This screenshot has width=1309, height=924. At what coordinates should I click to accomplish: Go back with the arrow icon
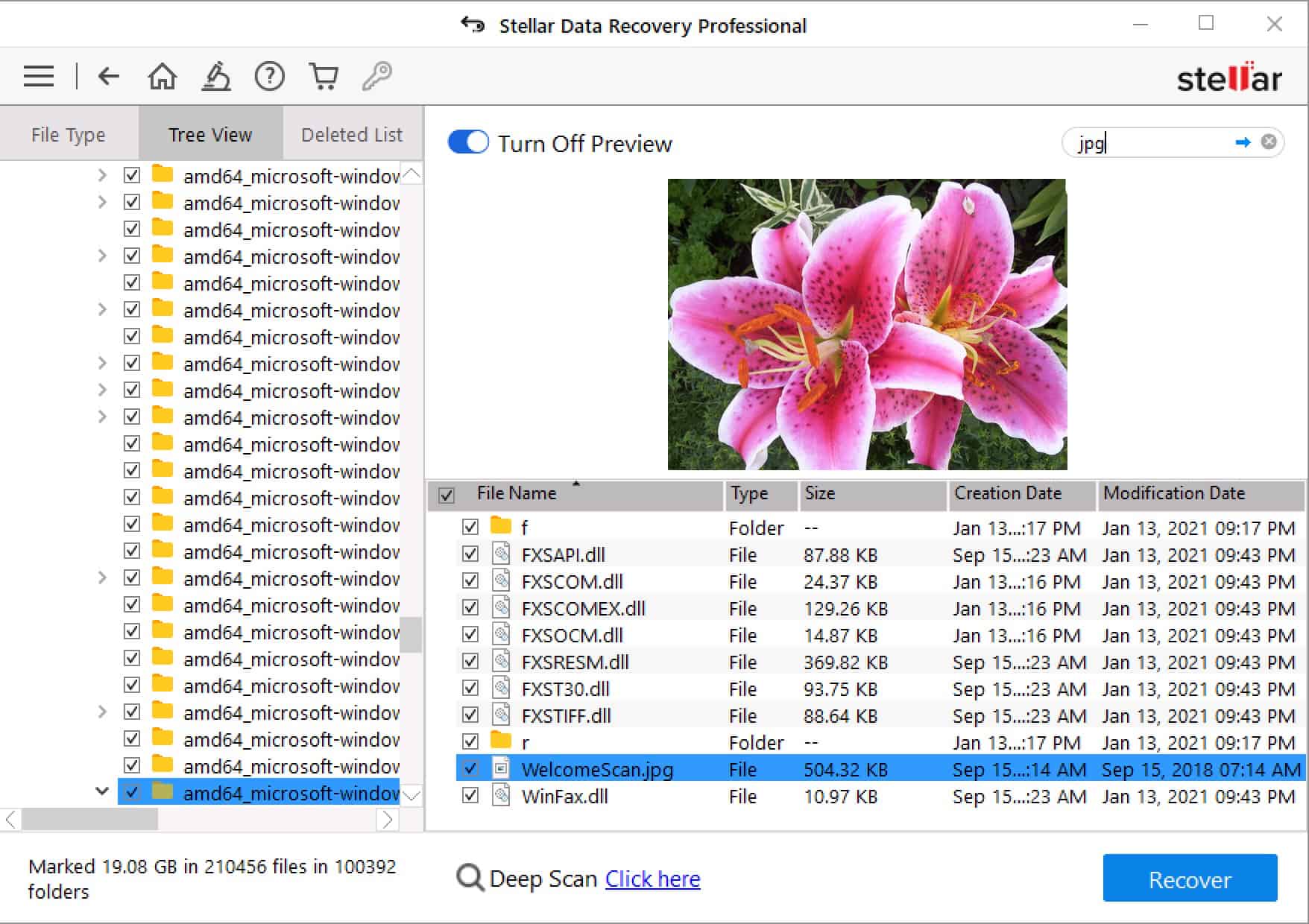[109, 76]
